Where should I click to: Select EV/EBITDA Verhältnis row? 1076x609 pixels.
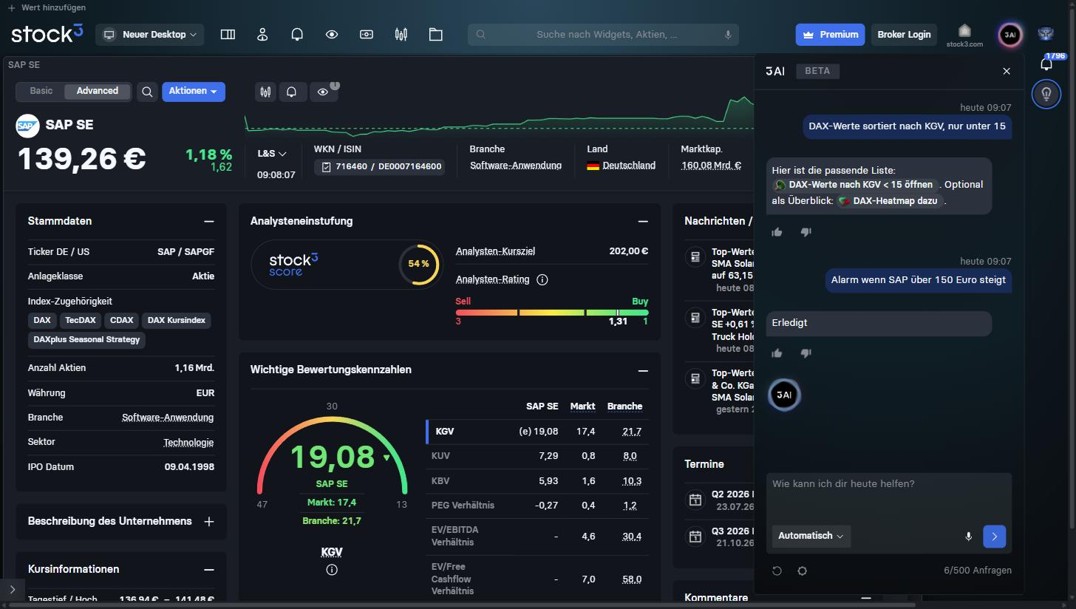[x=536, y=536]
